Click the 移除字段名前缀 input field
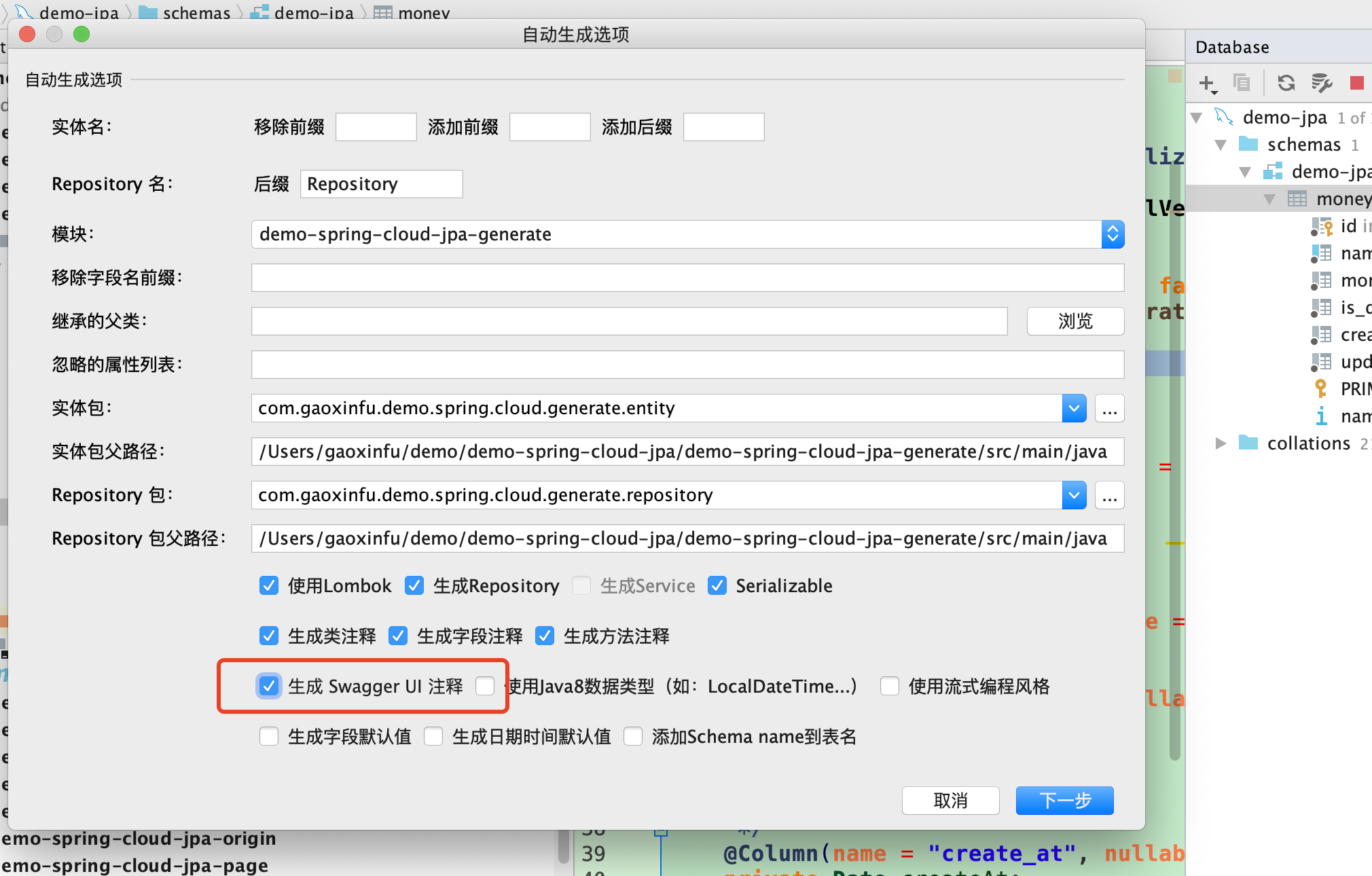Image resolution: width=1372 pixels, height=876 pixels. [687, 278]
